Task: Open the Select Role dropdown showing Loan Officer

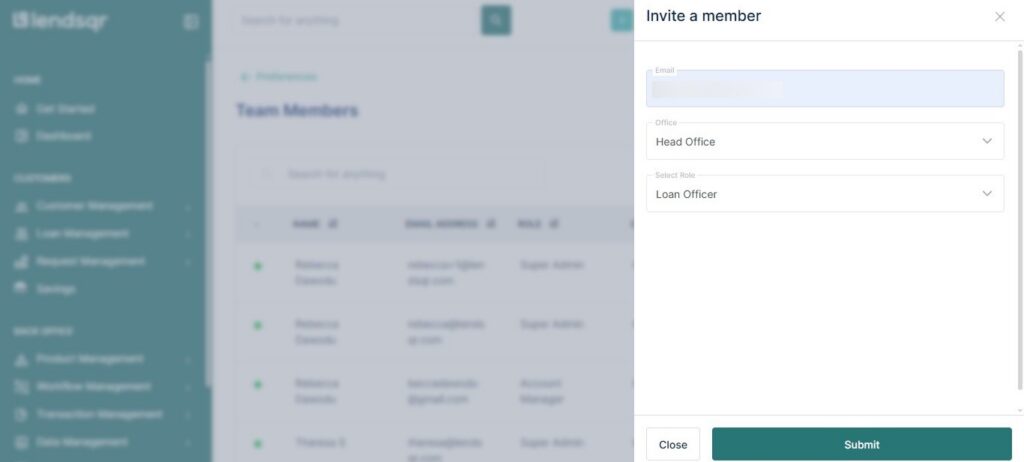Action: click(825, 194)
